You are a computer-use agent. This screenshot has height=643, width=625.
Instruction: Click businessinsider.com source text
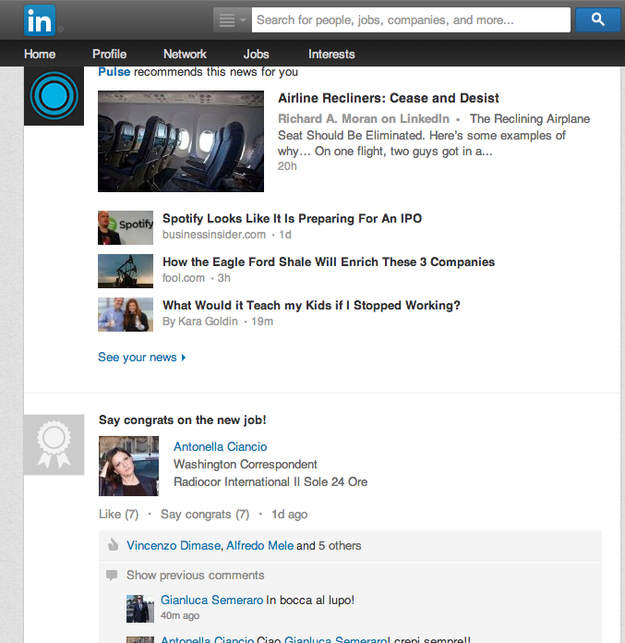(x=214, y=235)
